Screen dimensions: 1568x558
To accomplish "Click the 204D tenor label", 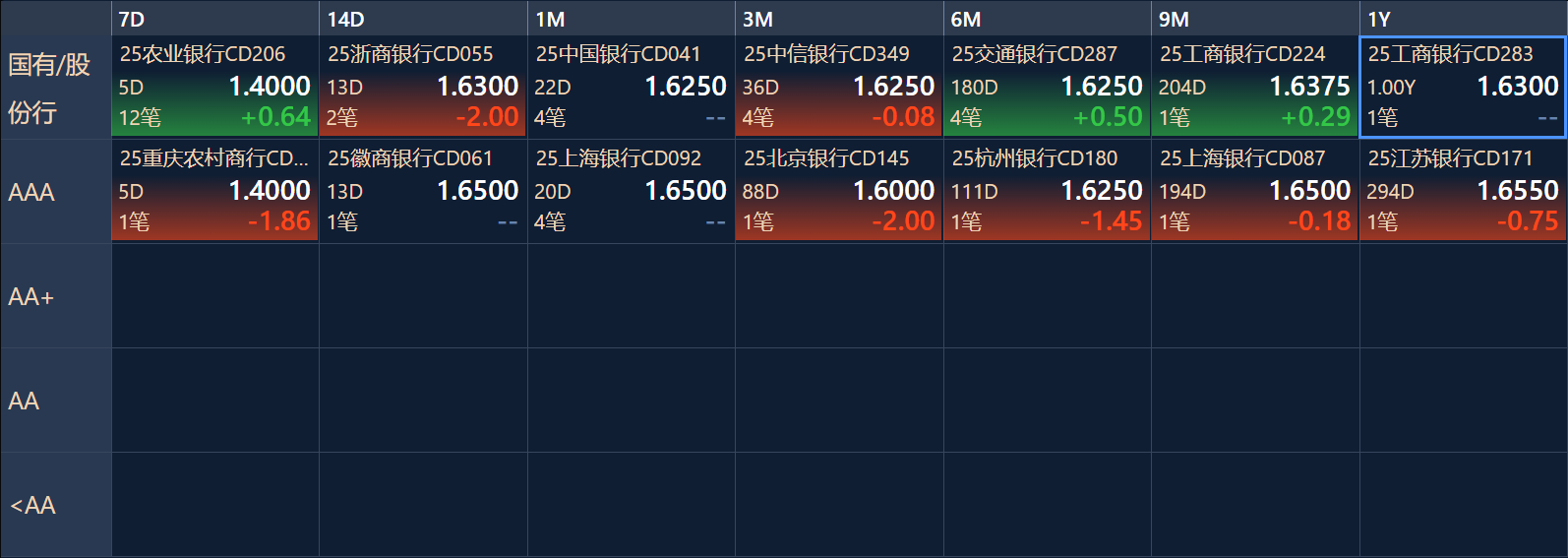I will [1182, 88].
